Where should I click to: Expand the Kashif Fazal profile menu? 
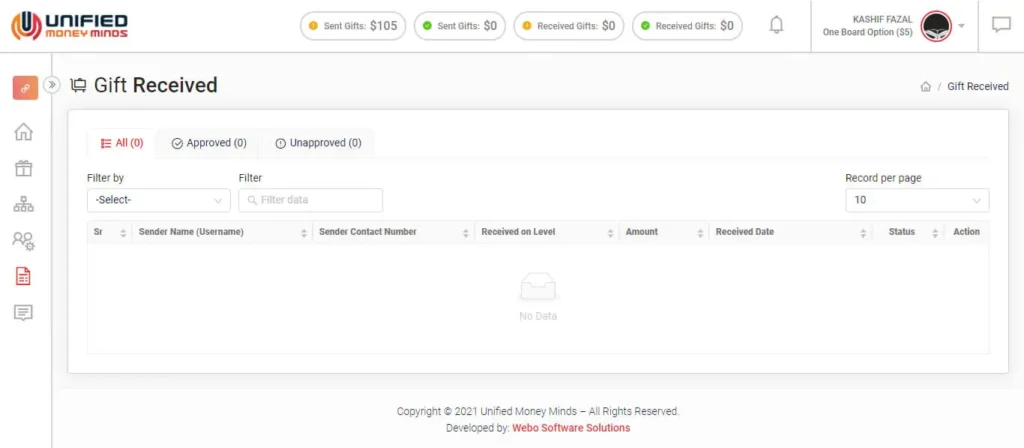960,25
